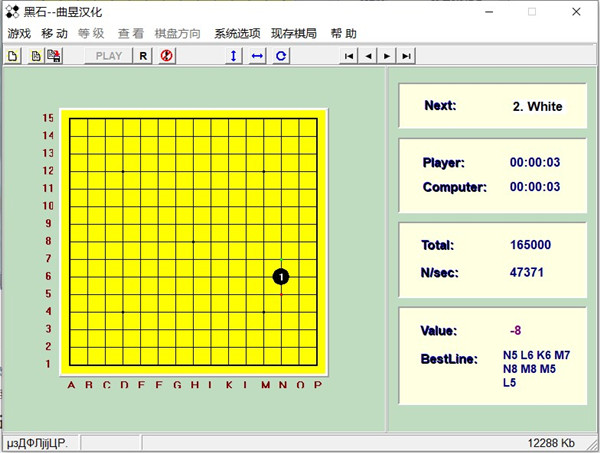
Task: Open the 移动 menu
Action: [x=54, y=33]
